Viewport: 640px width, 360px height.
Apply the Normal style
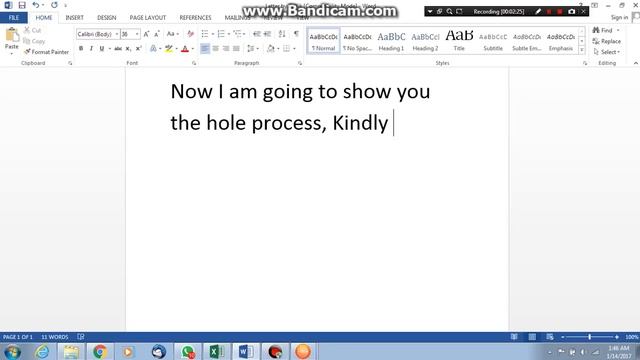pyautogui.click(x=323, y=41)
